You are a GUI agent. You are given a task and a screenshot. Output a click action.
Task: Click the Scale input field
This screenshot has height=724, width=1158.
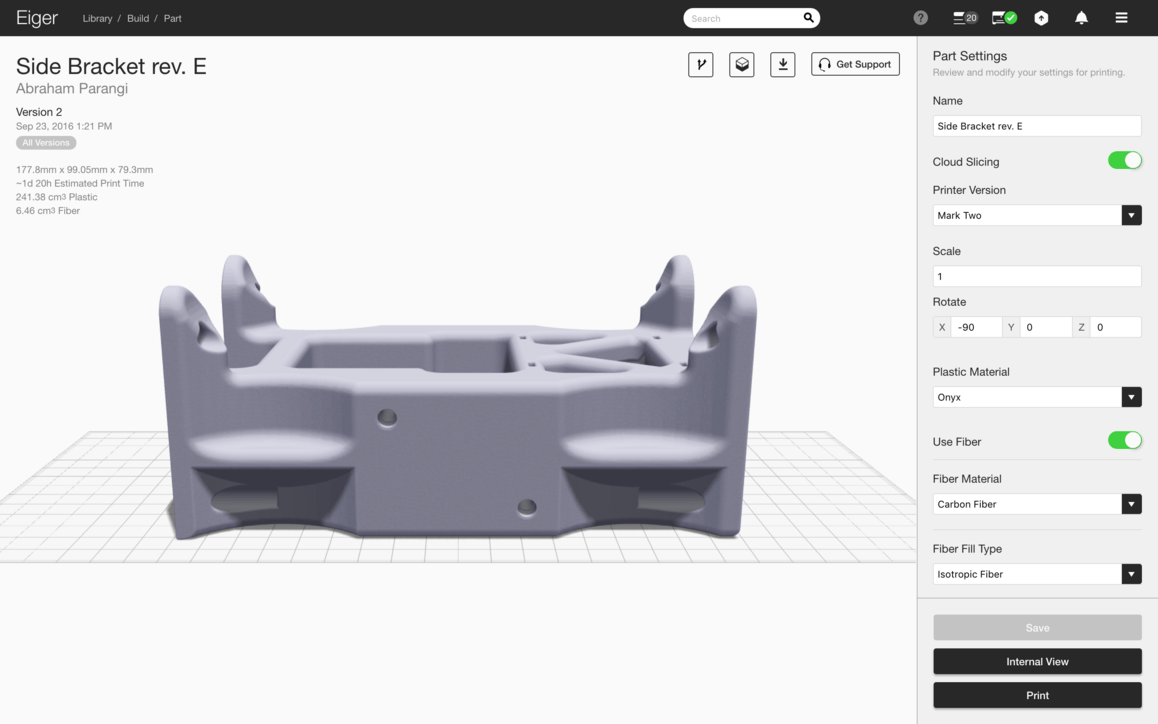[x=1036, y=277]
